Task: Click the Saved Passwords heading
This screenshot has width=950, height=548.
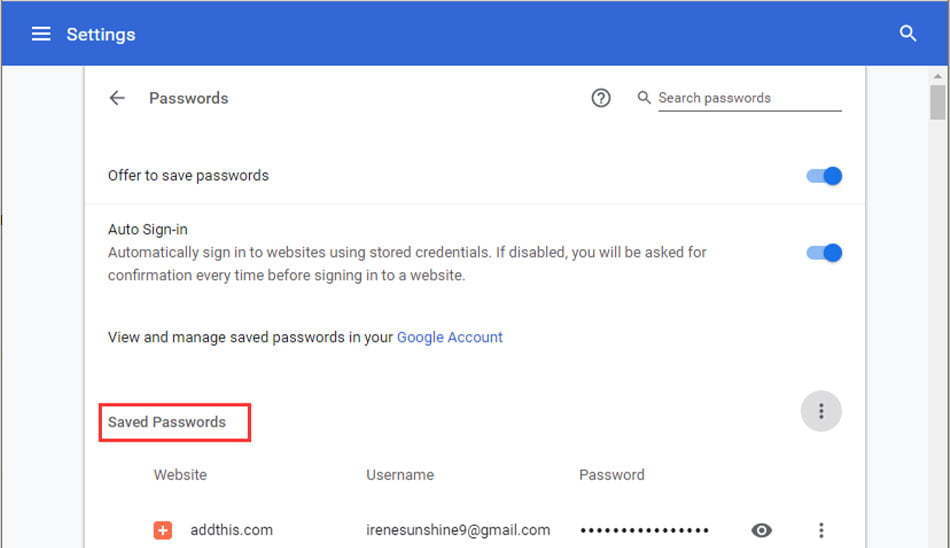Action: [167, 423]
